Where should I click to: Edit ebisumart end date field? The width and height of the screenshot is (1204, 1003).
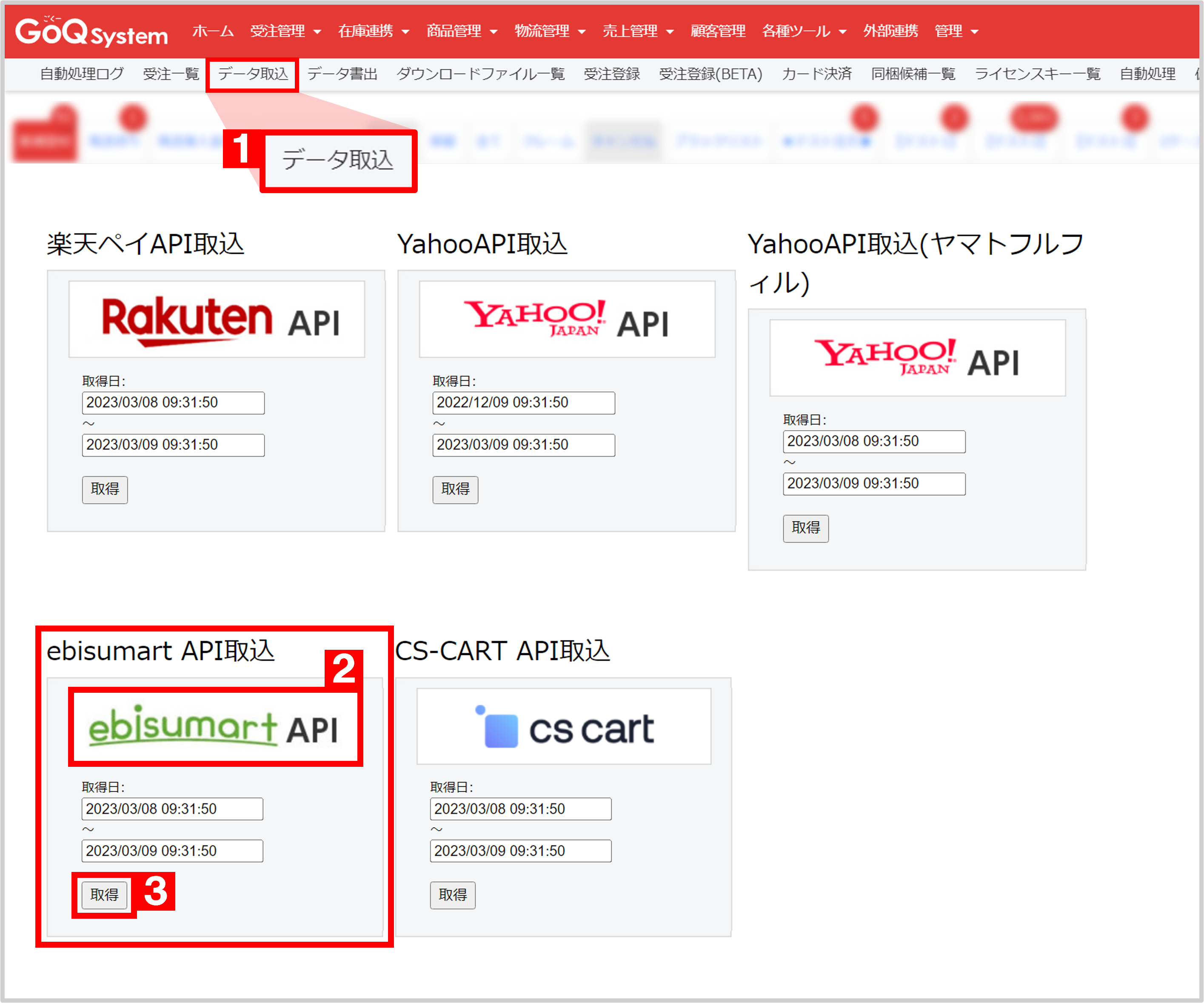pos(173,851)
